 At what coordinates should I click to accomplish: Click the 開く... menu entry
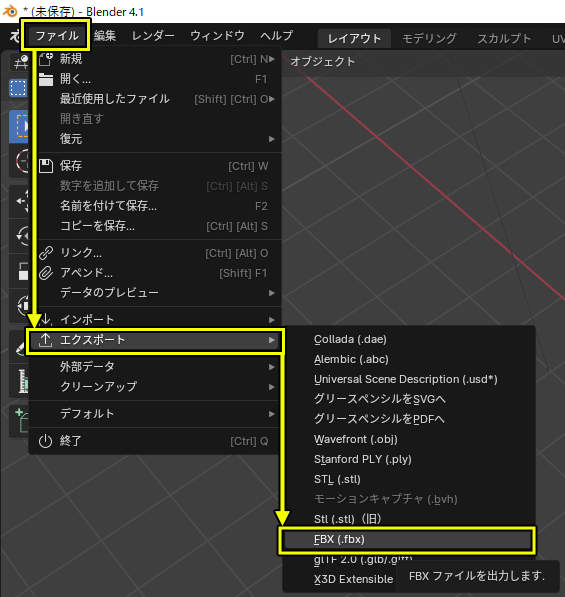[x=156, y=79]
